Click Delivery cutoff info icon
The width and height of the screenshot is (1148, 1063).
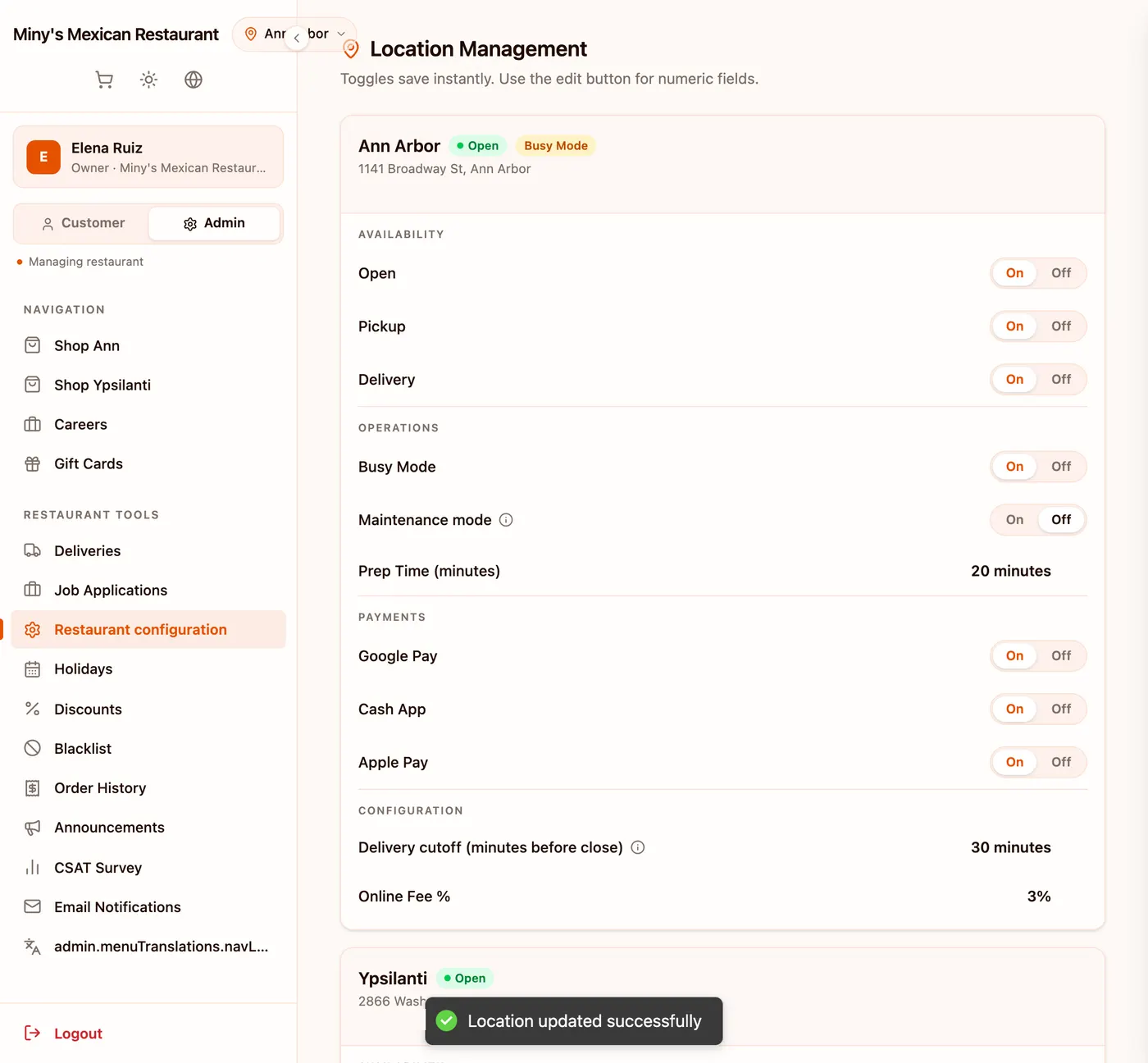pos(638,847)
